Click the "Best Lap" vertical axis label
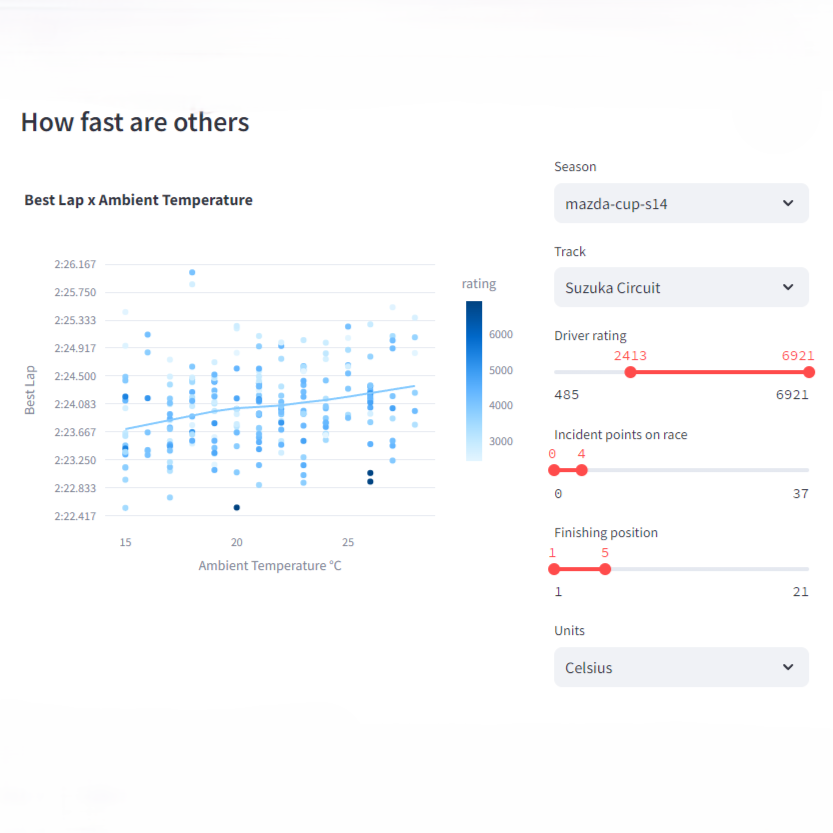This screenshot has height=833, width=833. click(30, 391)
